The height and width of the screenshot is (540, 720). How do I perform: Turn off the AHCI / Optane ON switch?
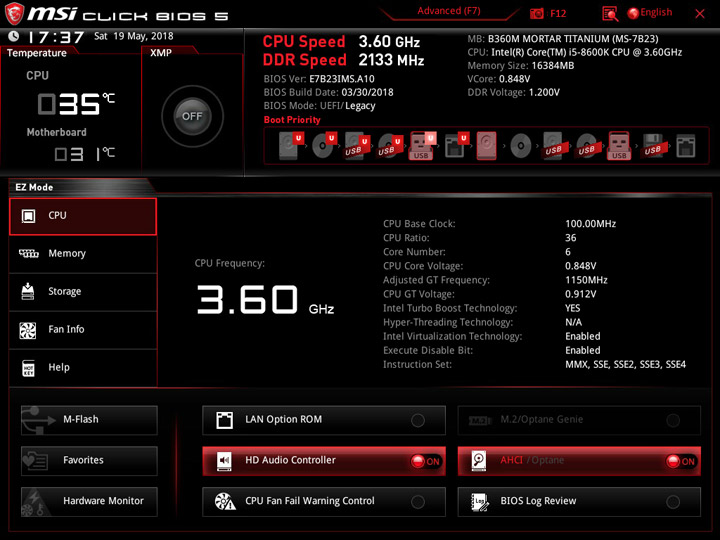681,461
